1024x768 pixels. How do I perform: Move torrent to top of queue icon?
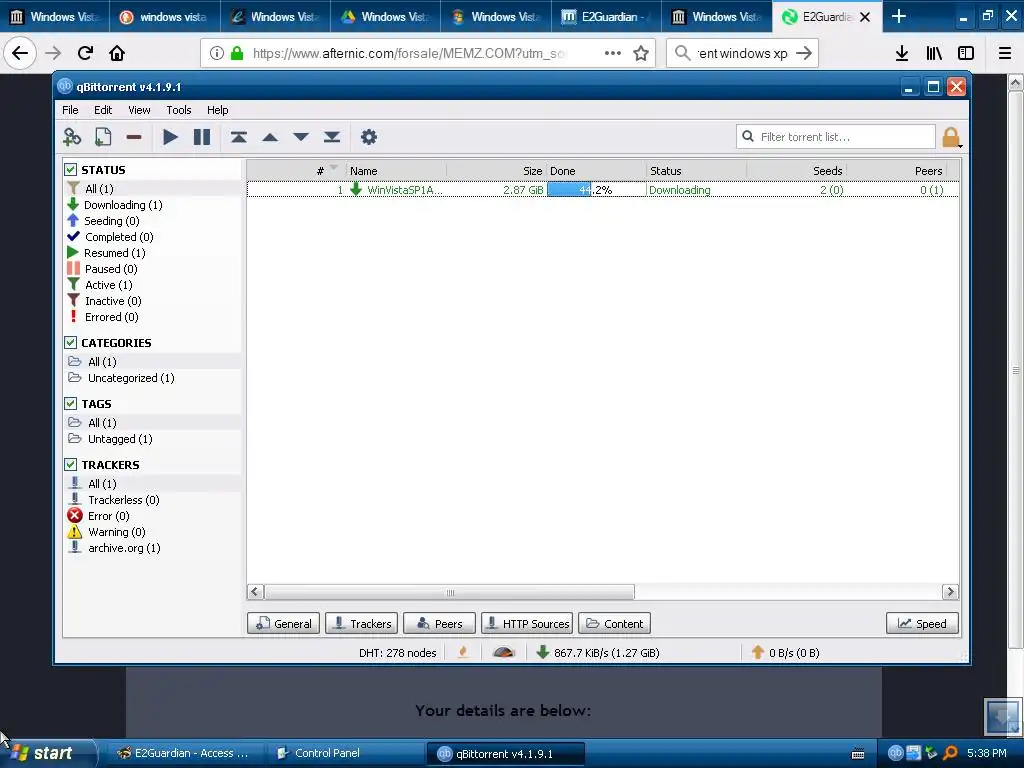(x=239, y=136)
